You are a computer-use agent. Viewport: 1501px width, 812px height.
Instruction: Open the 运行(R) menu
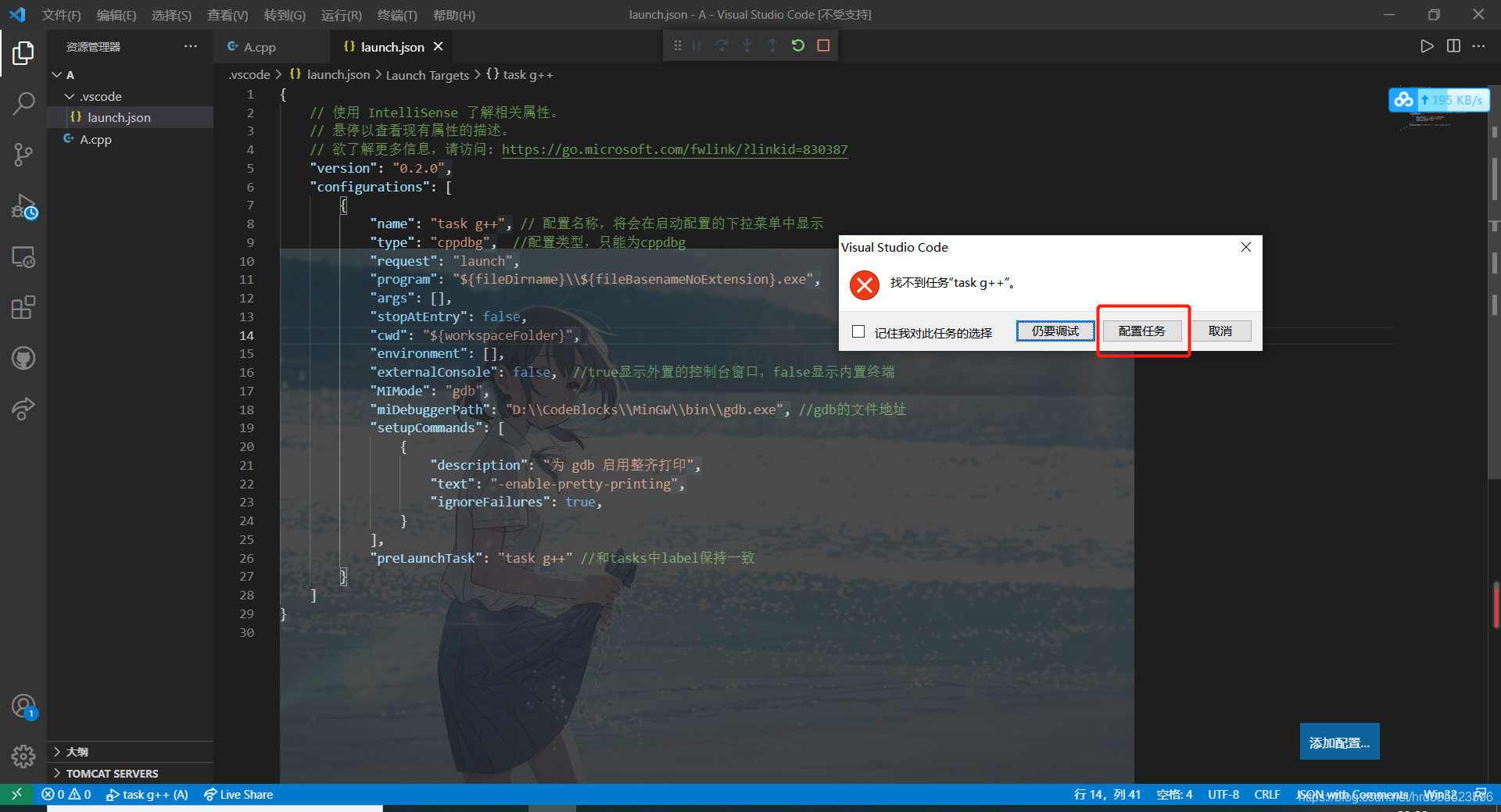pos(342,15)
